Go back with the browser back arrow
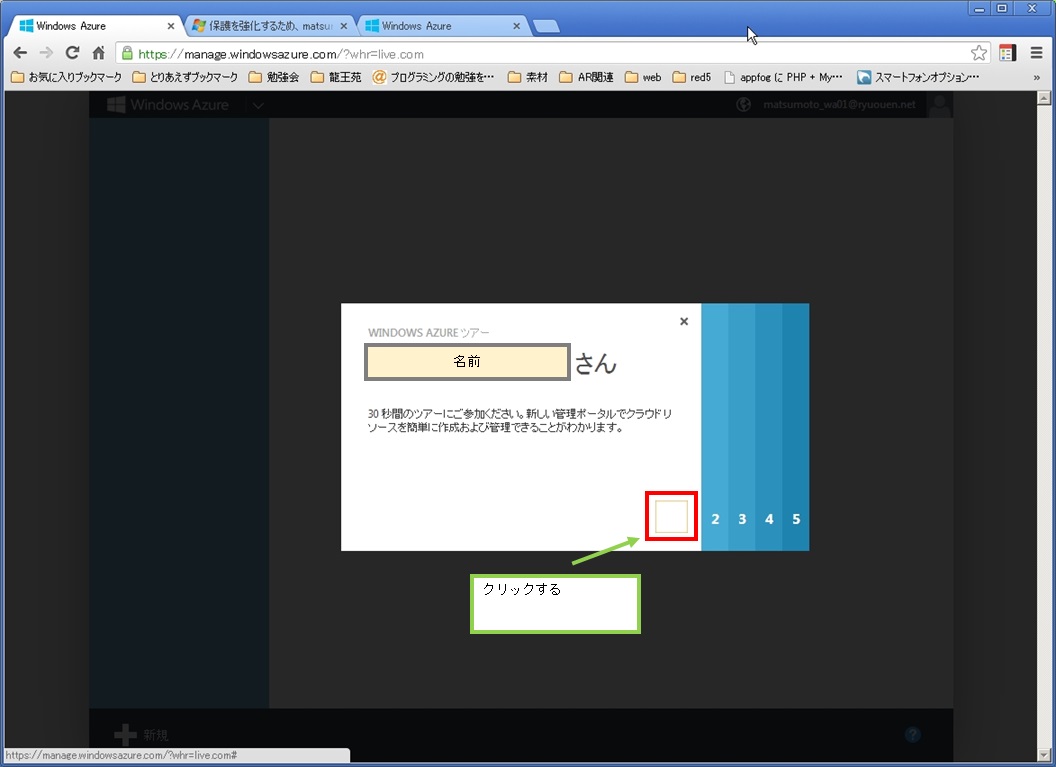Image resolution: width=1056 pixels, height=767 pixels. point(20,53)
